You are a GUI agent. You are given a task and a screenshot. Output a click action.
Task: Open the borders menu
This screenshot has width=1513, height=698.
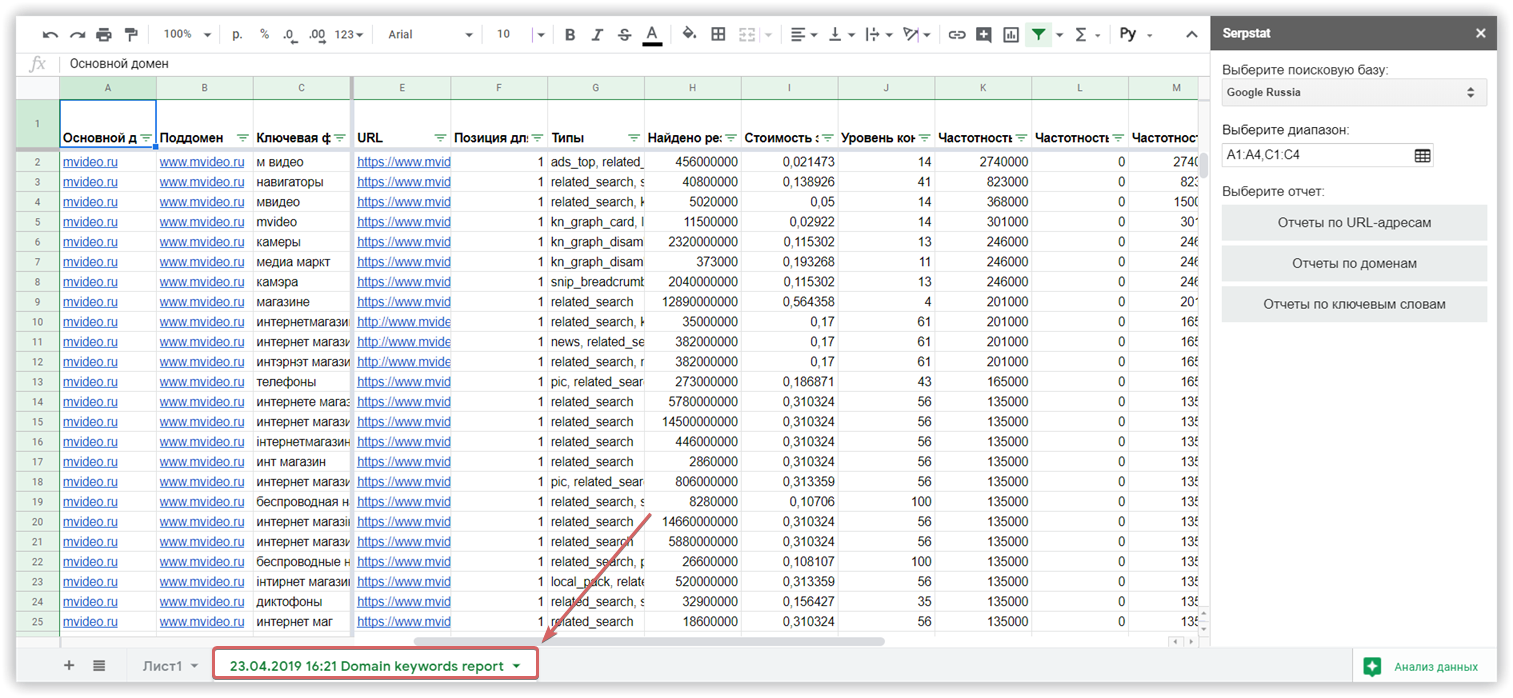pyautogui.click(x=718, y=35)
